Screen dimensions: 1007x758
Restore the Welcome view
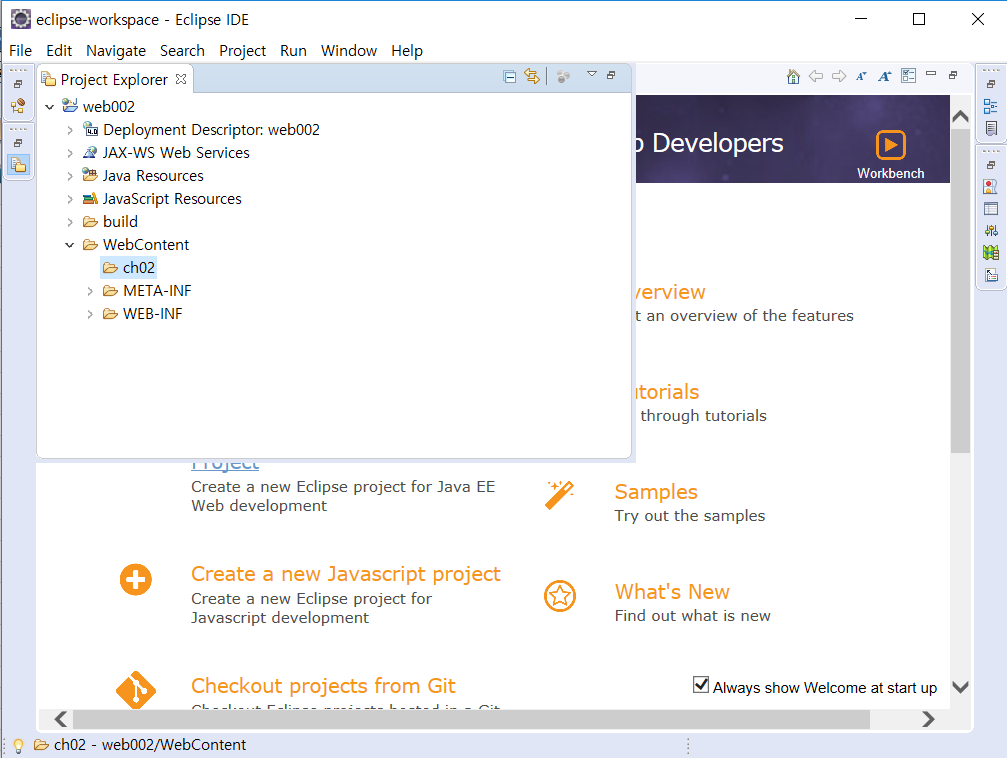(x=953, y=75)
